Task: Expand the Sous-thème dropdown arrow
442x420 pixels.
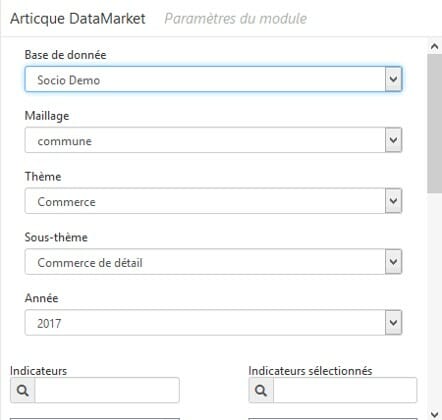Action: tap(393, 262)
